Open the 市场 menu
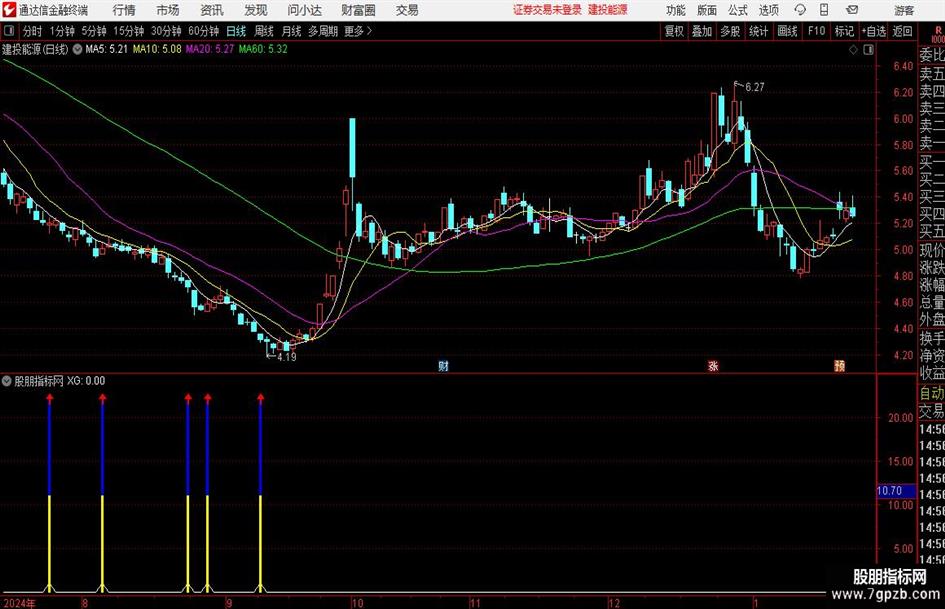Viewport: 945px width, 609px height. coord(168,10)
